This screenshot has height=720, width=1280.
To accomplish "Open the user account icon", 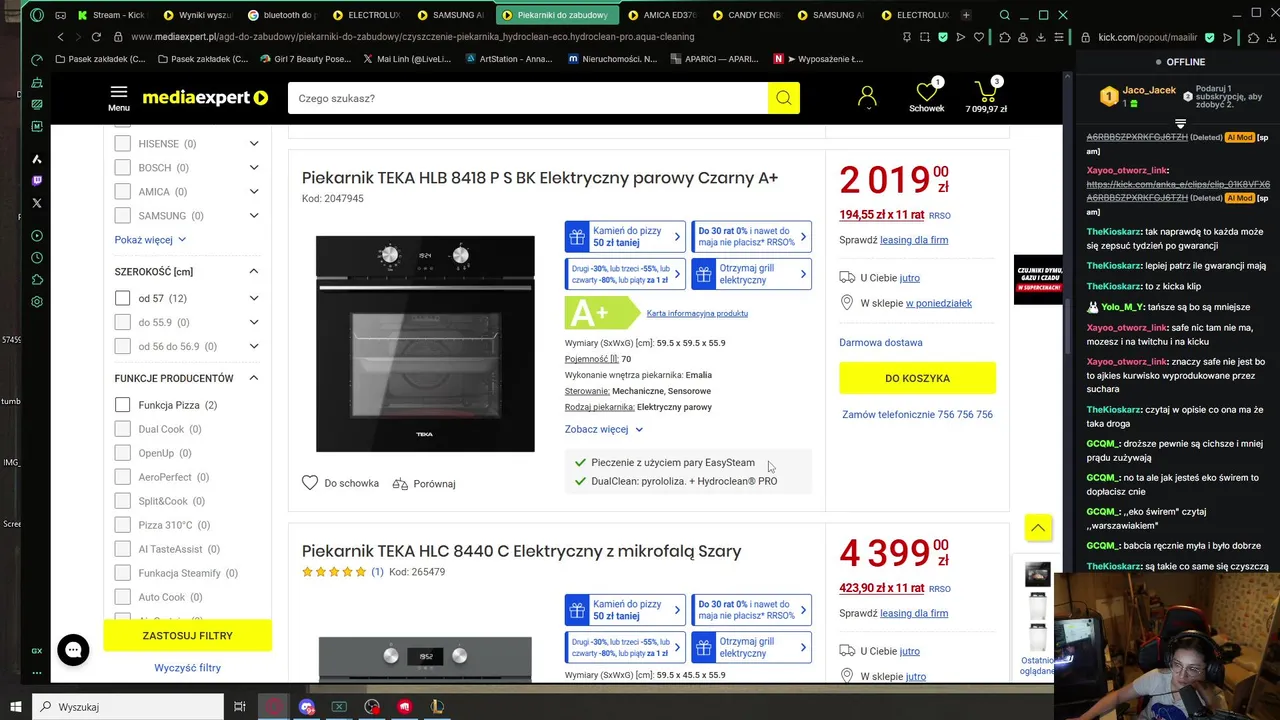I will pyautogui.click(x=867, y=97).
